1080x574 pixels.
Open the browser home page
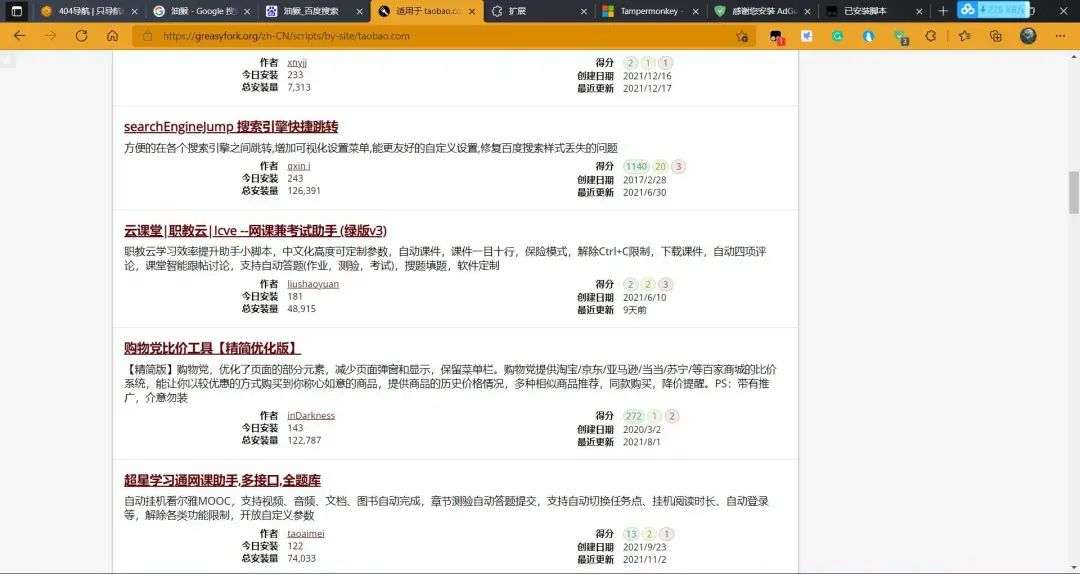112,36
